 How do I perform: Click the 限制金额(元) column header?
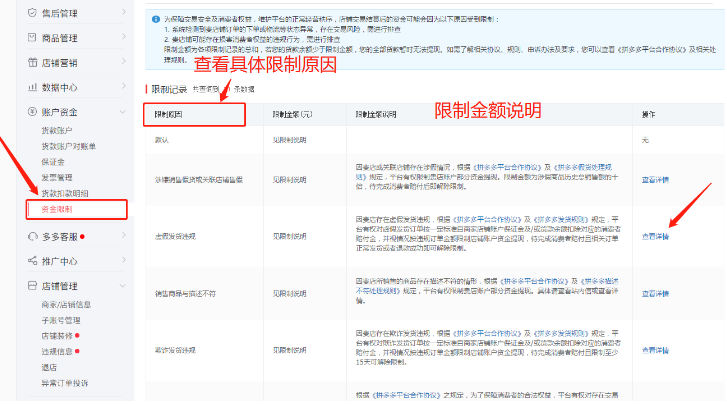pyautogui.click(x=292, y=114)
